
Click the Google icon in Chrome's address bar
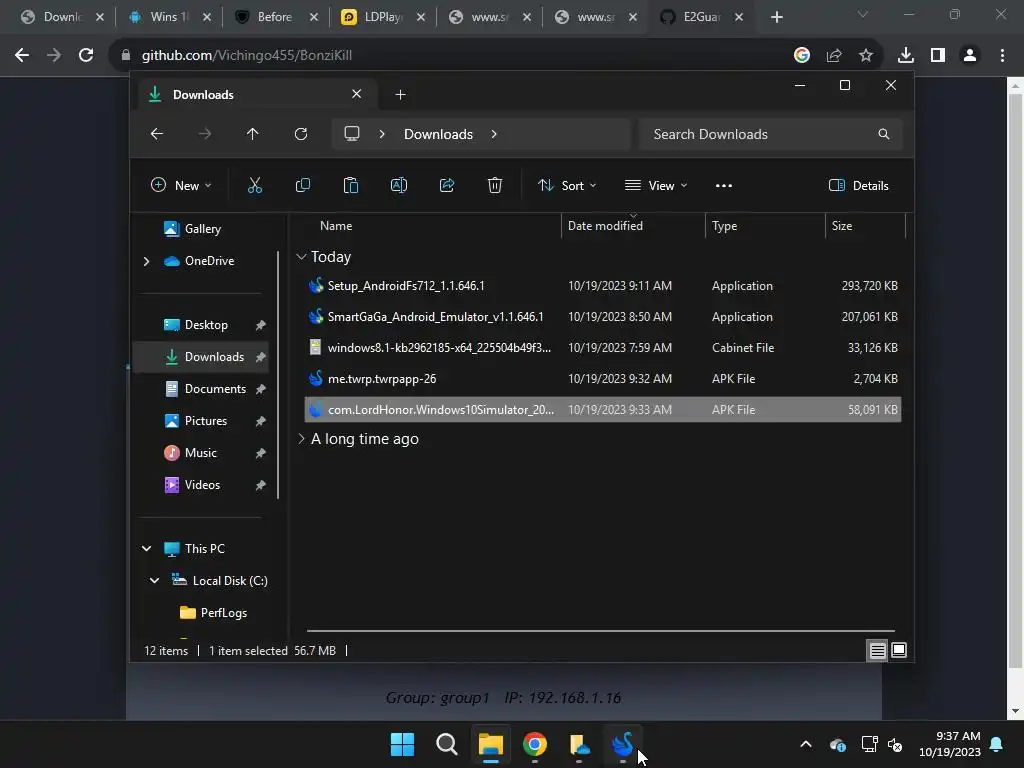(x=802, y=56)
